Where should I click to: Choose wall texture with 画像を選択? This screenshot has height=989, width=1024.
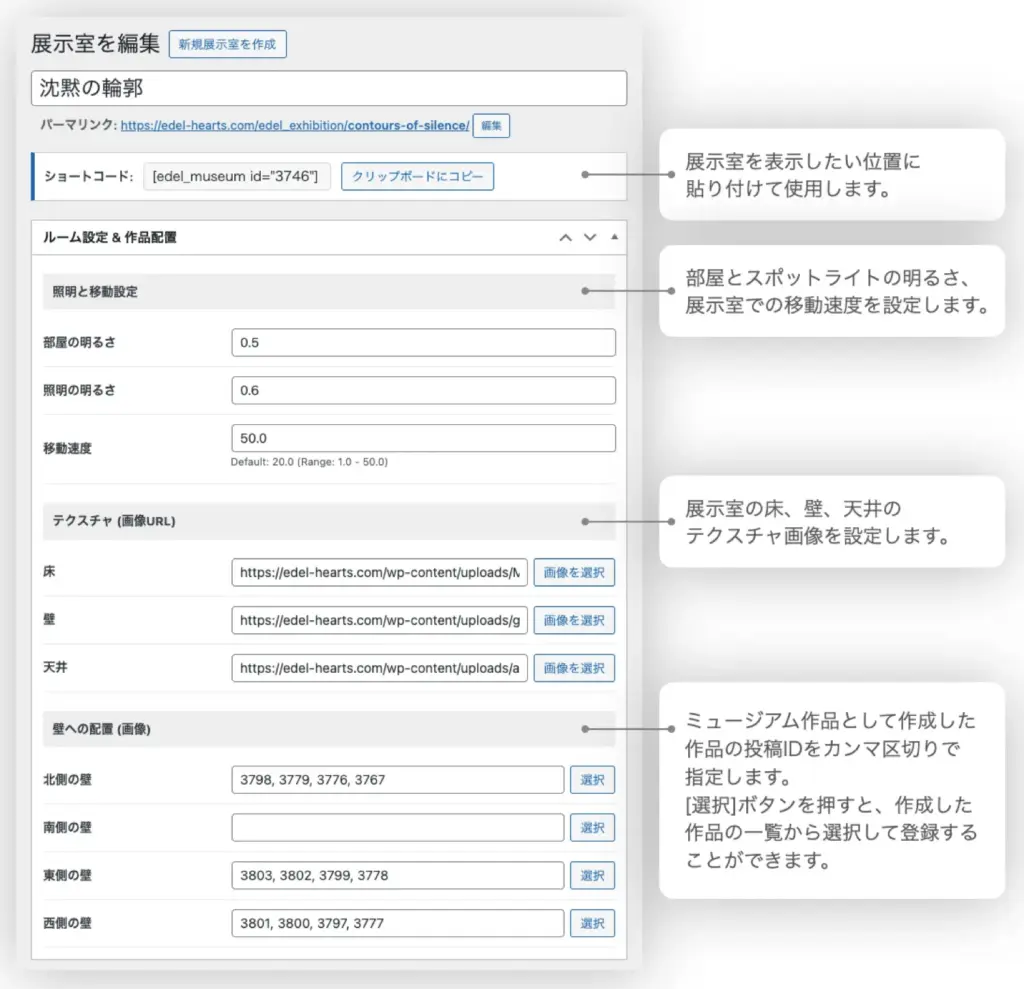coord(574,620)
